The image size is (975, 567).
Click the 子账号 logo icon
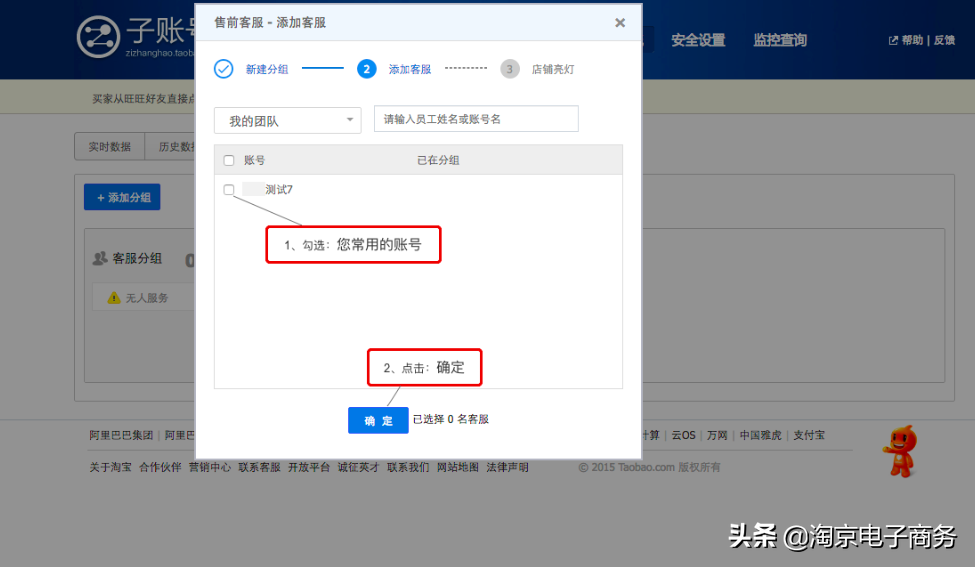(98, 37)
